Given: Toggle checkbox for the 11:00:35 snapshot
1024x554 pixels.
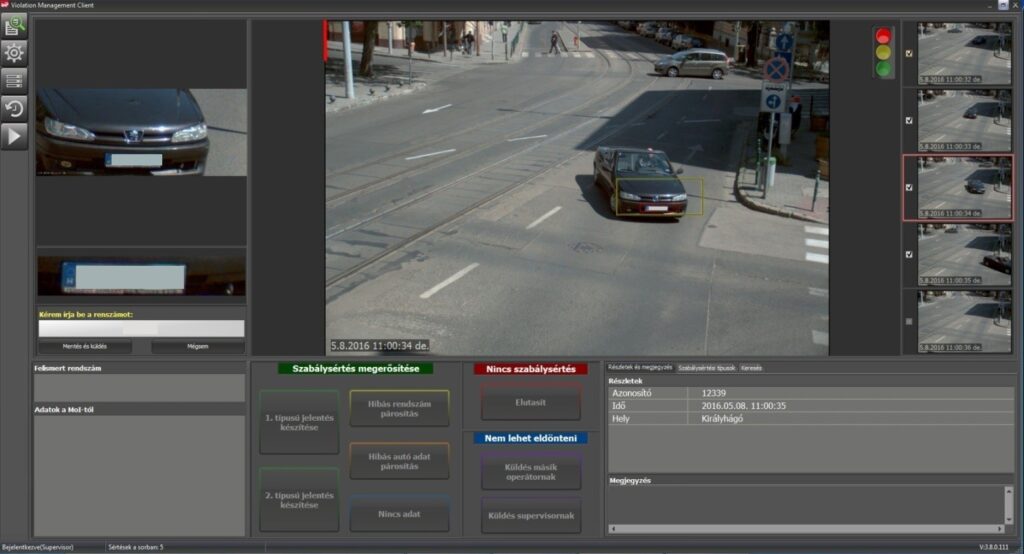Looking at the screenshot, I should tap(909, 254).
